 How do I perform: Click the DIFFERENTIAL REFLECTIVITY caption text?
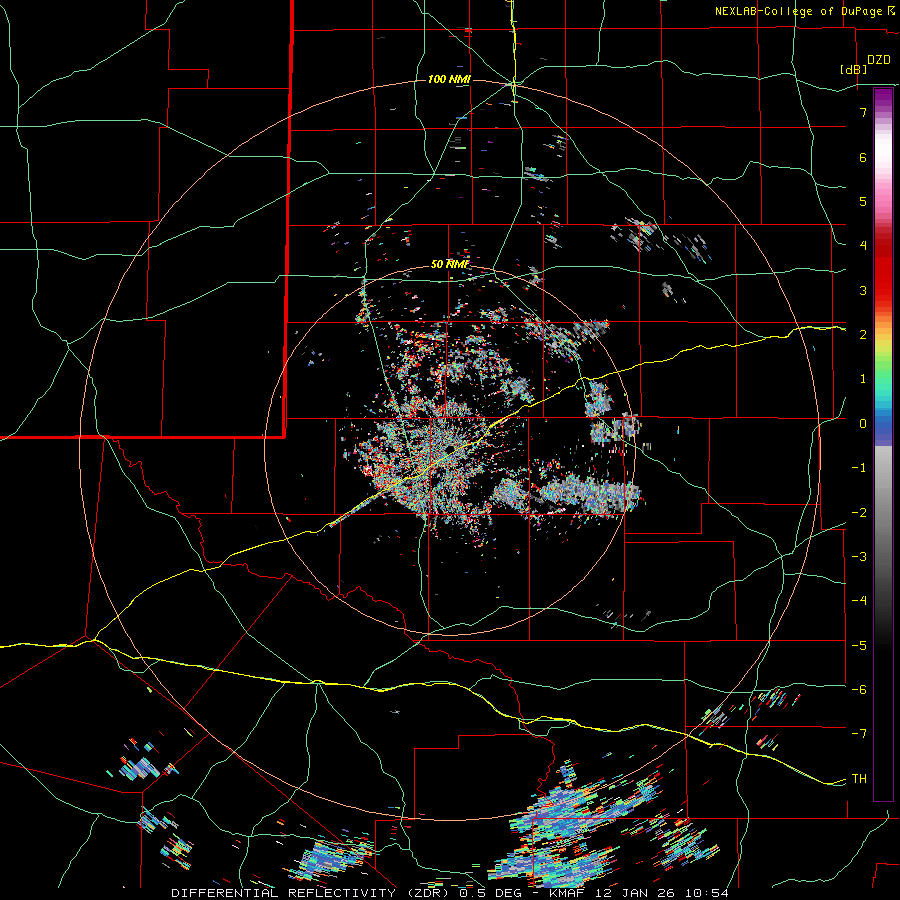(x=284, y=893)
